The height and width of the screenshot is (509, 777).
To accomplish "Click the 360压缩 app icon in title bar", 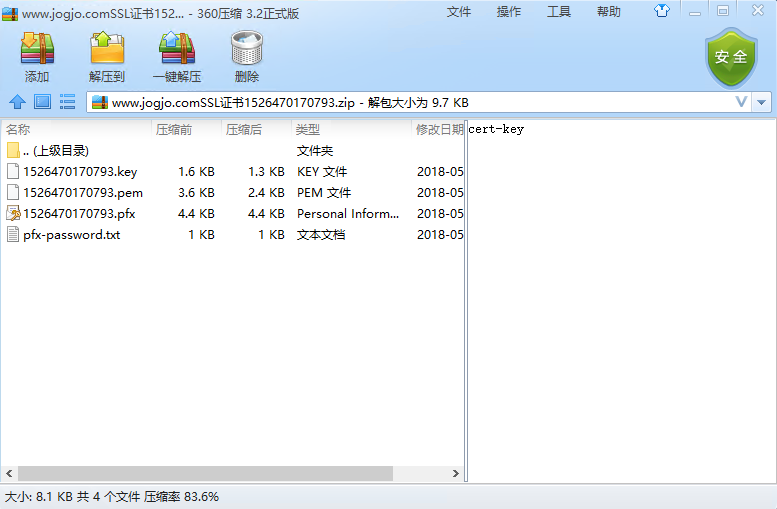I will pyautogui.click(x=10, y=14).
